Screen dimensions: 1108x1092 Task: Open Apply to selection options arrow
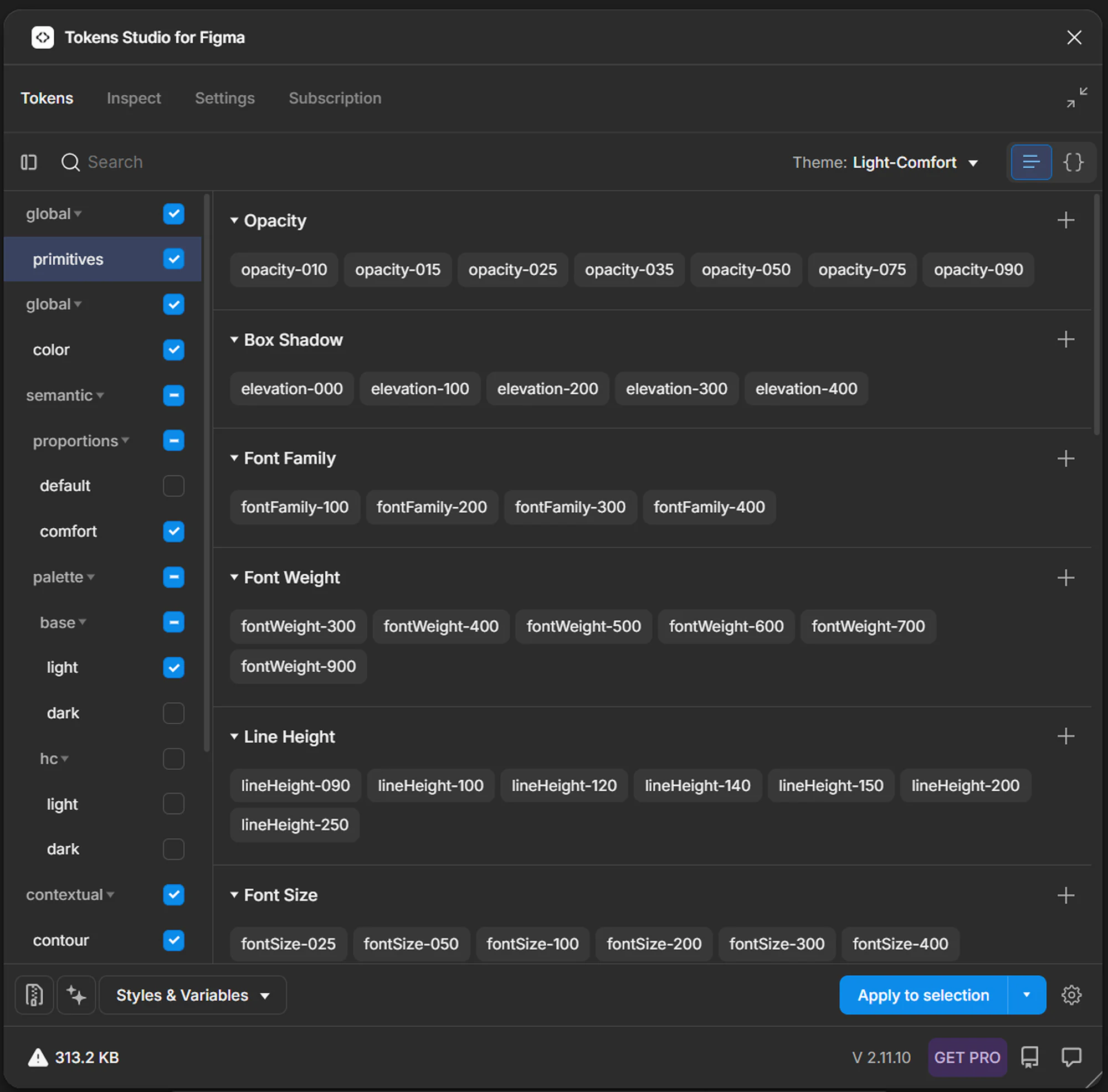click(1026, 995)
